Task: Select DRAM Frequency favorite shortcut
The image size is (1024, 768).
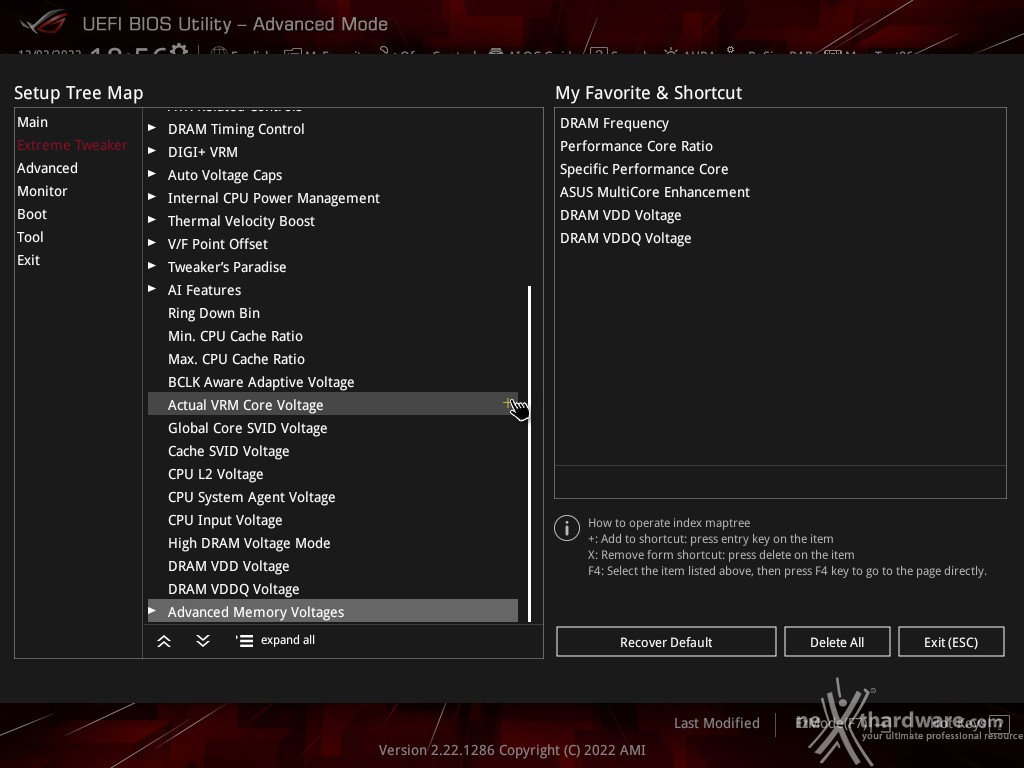Action: coord(615,123)
